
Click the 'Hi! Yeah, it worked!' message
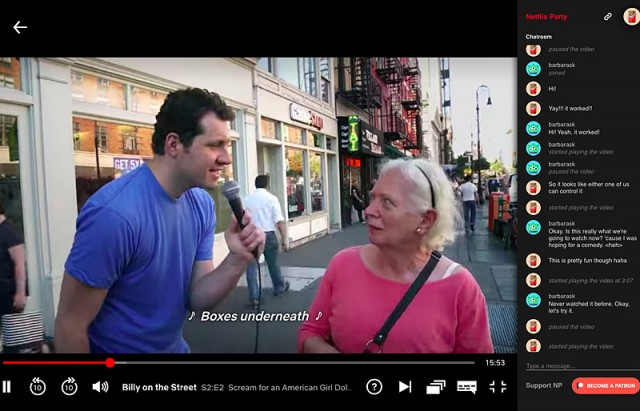tap(574, 132)
